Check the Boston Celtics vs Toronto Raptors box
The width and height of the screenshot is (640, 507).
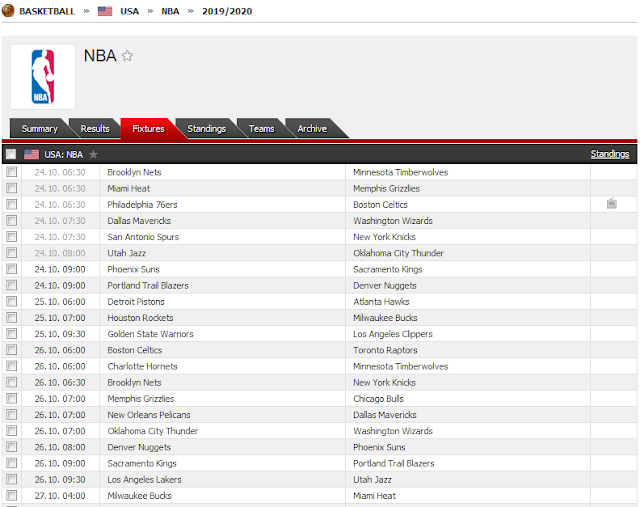(11, 349)
